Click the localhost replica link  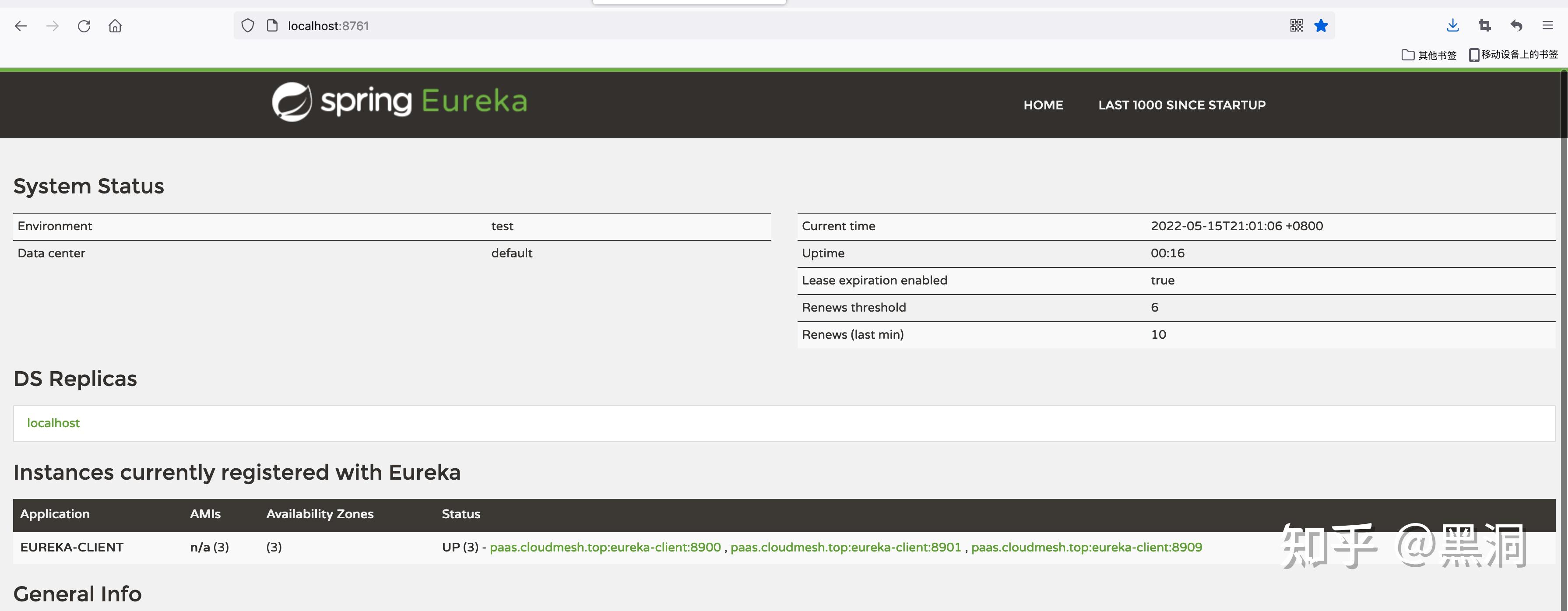pyautogui.click(x=53, y=423)
